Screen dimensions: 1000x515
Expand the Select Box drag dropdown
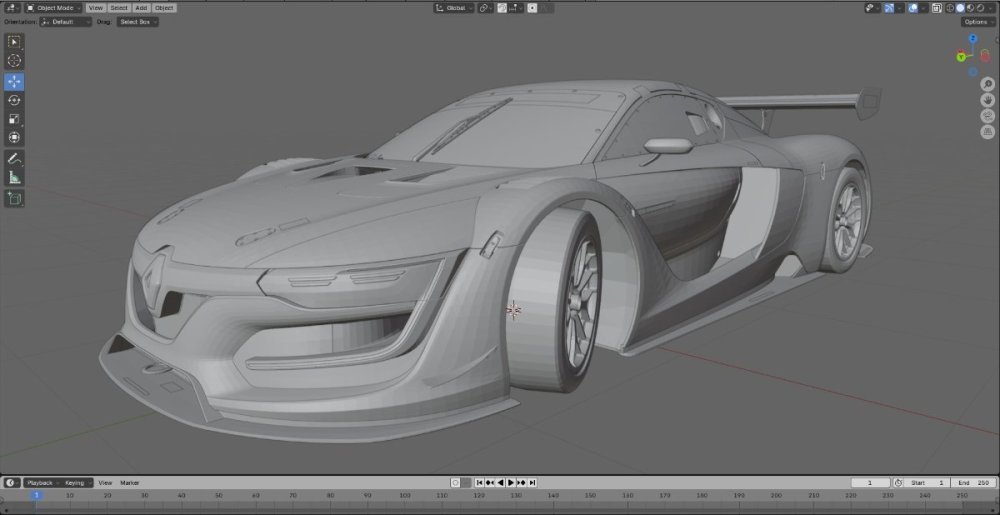137,21
